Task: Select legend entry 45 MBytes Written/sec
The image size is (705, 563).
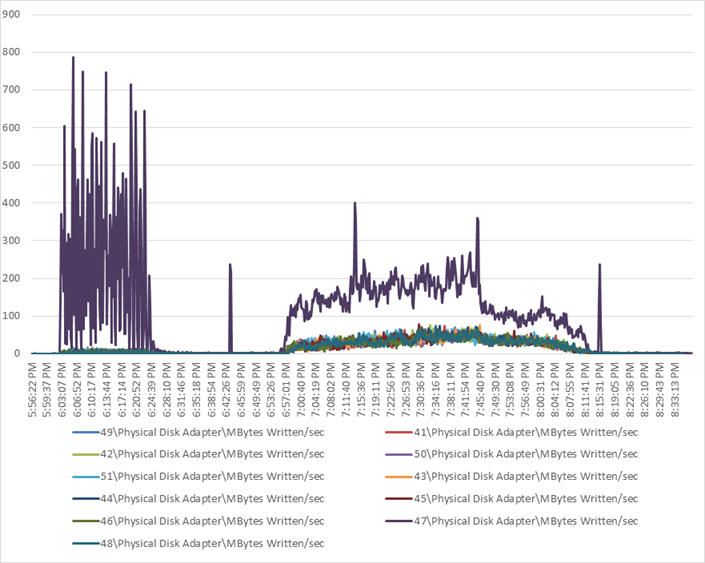Action: tap(512, 499)
